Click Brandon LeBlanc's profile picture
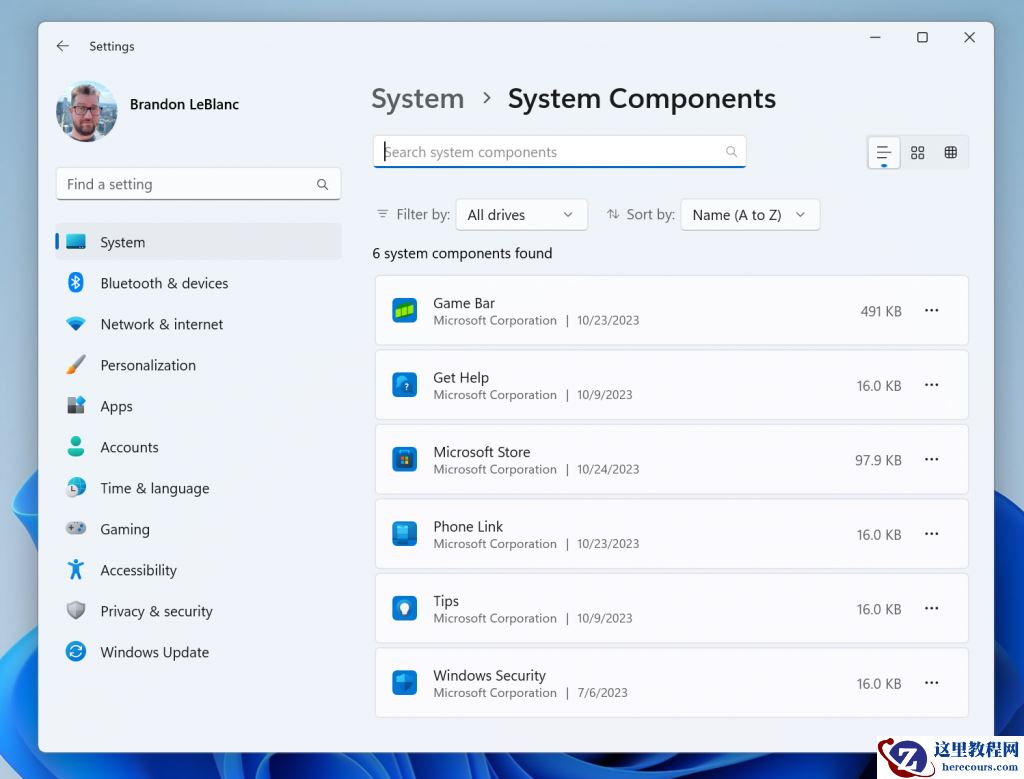Image resolution: width=1024 pixels, height=779 pixels. point(86,112)
